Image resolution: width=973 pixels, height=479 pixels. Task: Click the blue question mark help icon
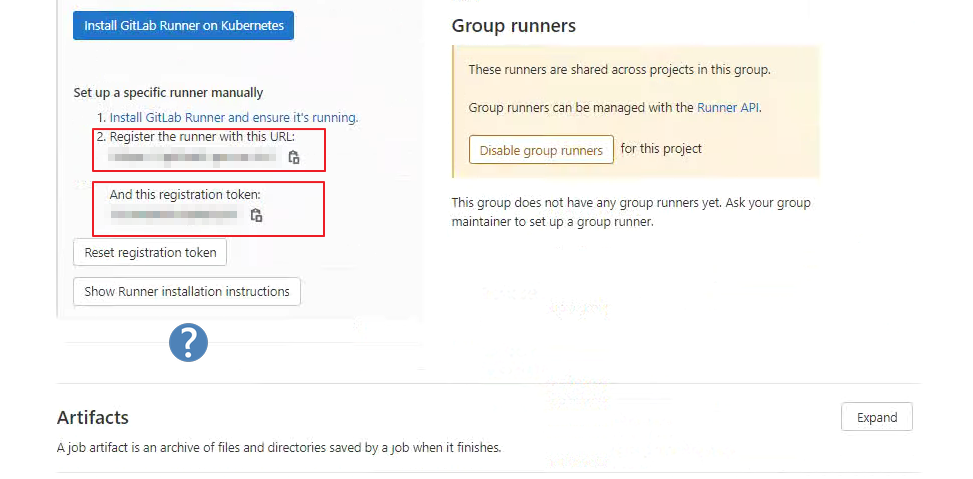pos(188,342)
